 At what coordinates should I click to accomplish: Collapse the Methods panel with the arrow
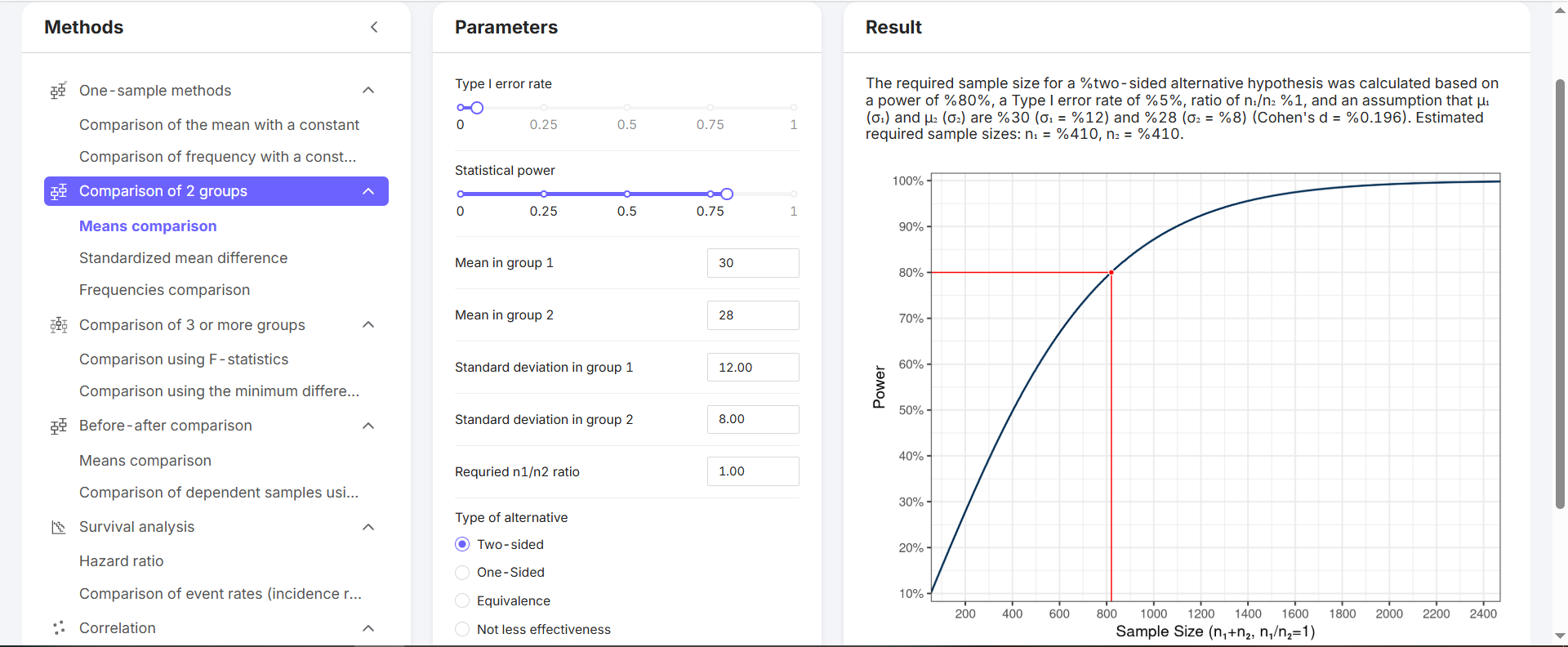(x=374, y=27)
